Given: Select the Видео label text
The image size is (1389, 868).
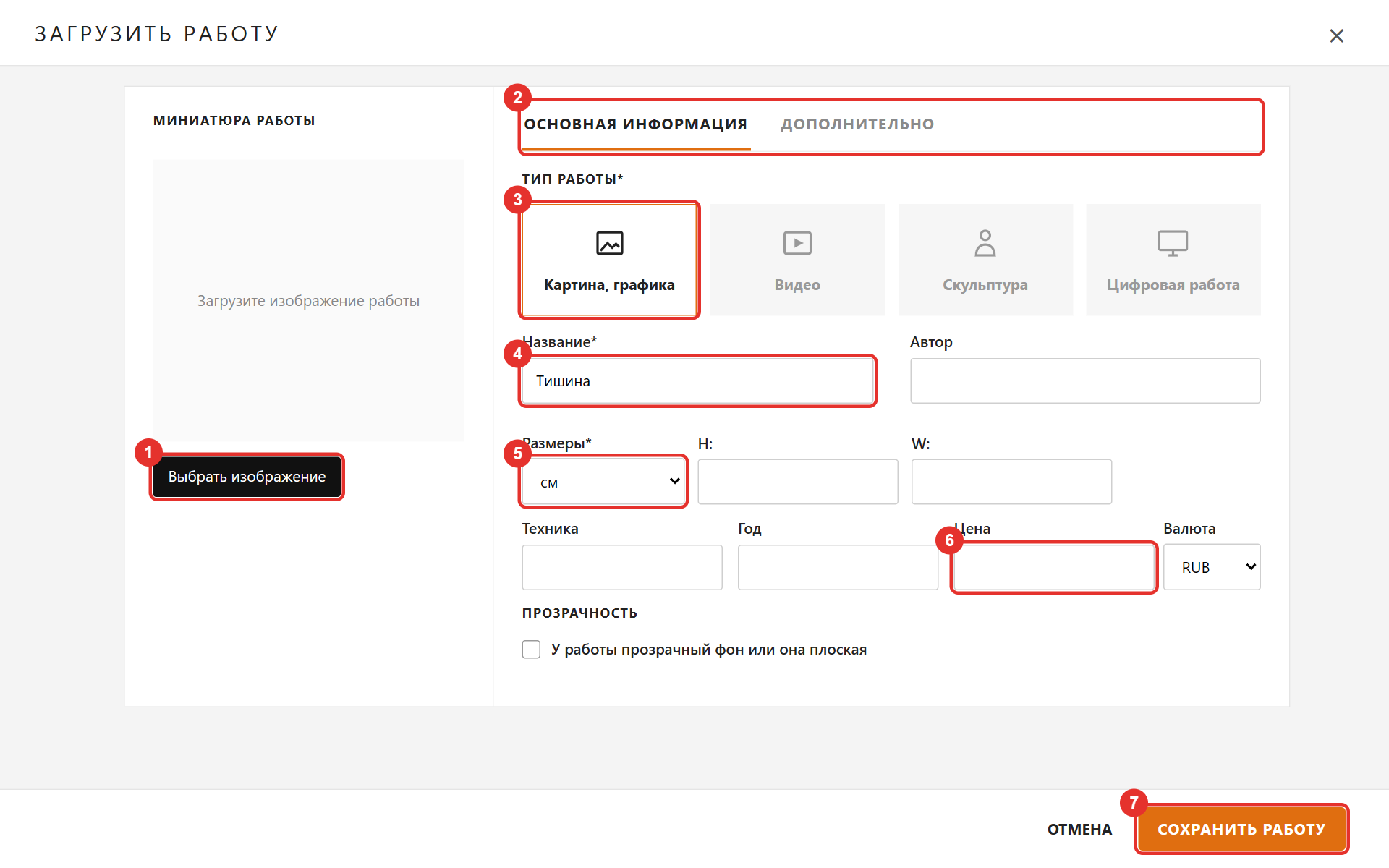Looking at the screenshot, I should (x=797, y=285).
